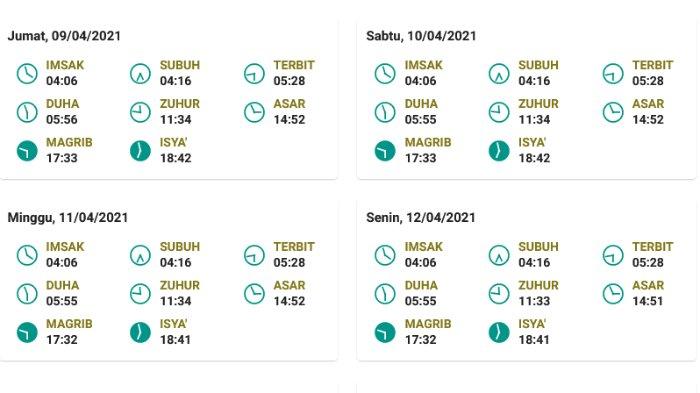Image resolution: width=700 pixels, height=393 pixels.
Task: Select the Senin, 12/04/2021 date heading
Action: [x=421, y=218]
